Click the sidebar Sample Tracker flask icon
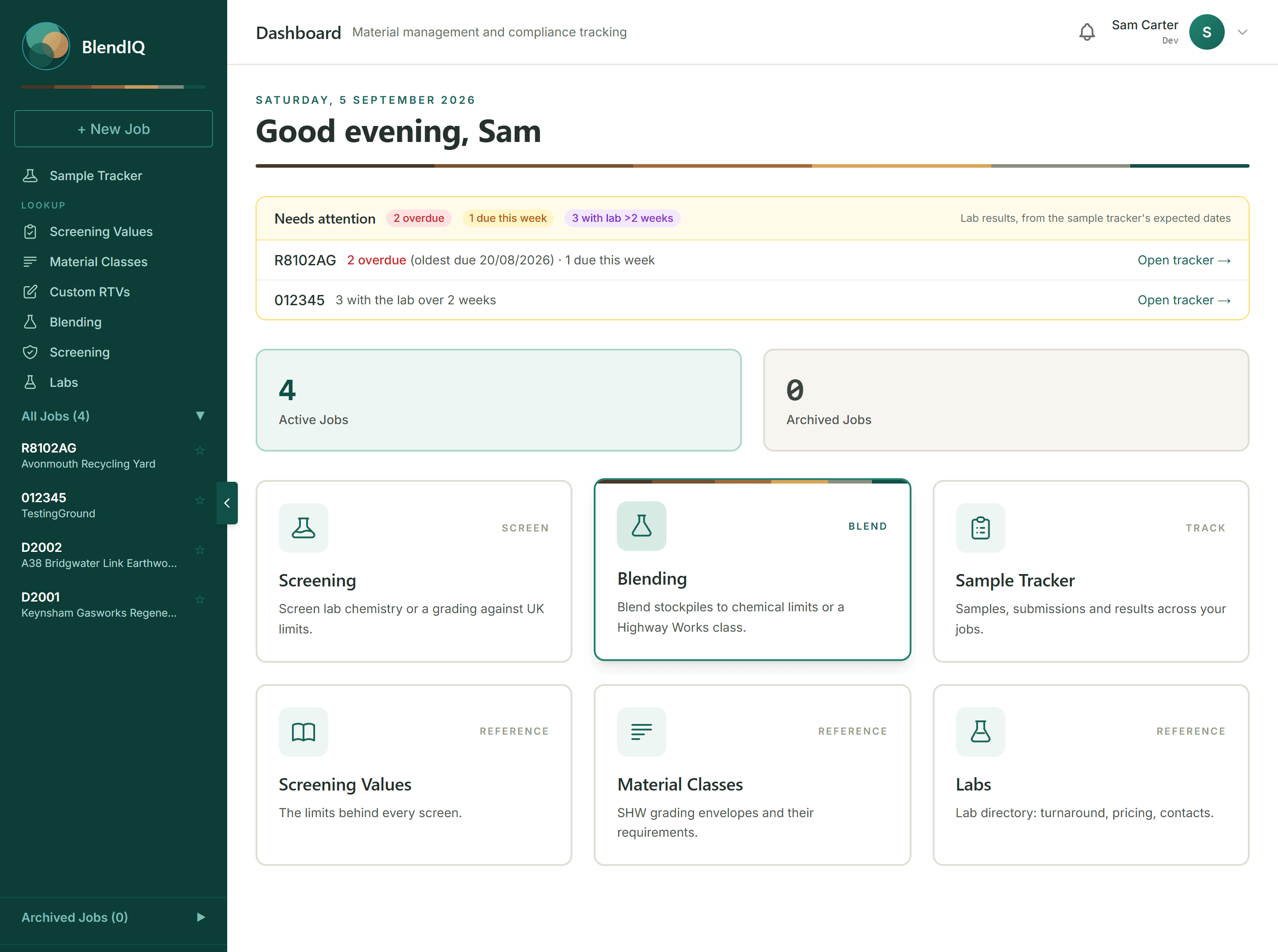Screen dimensions: 1278x952 click(x=30, y=176)
